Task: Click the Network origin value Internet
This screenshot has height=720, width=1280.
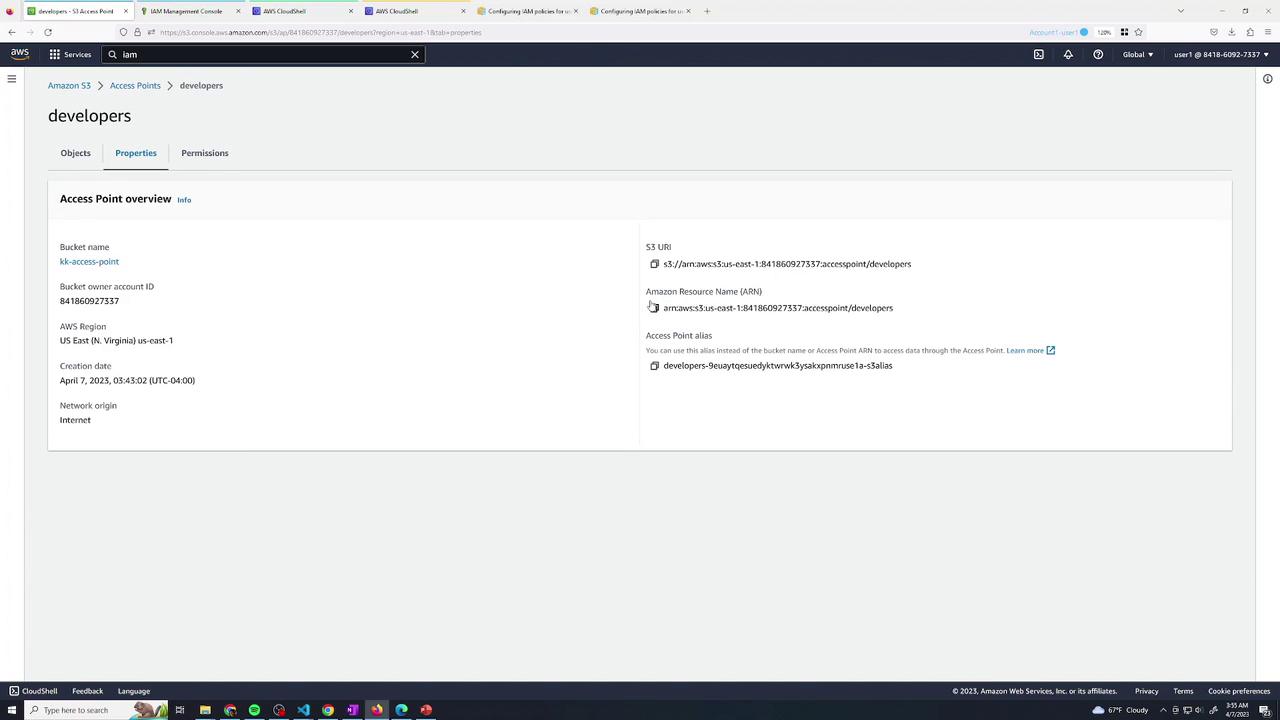Action: point(75,420)
